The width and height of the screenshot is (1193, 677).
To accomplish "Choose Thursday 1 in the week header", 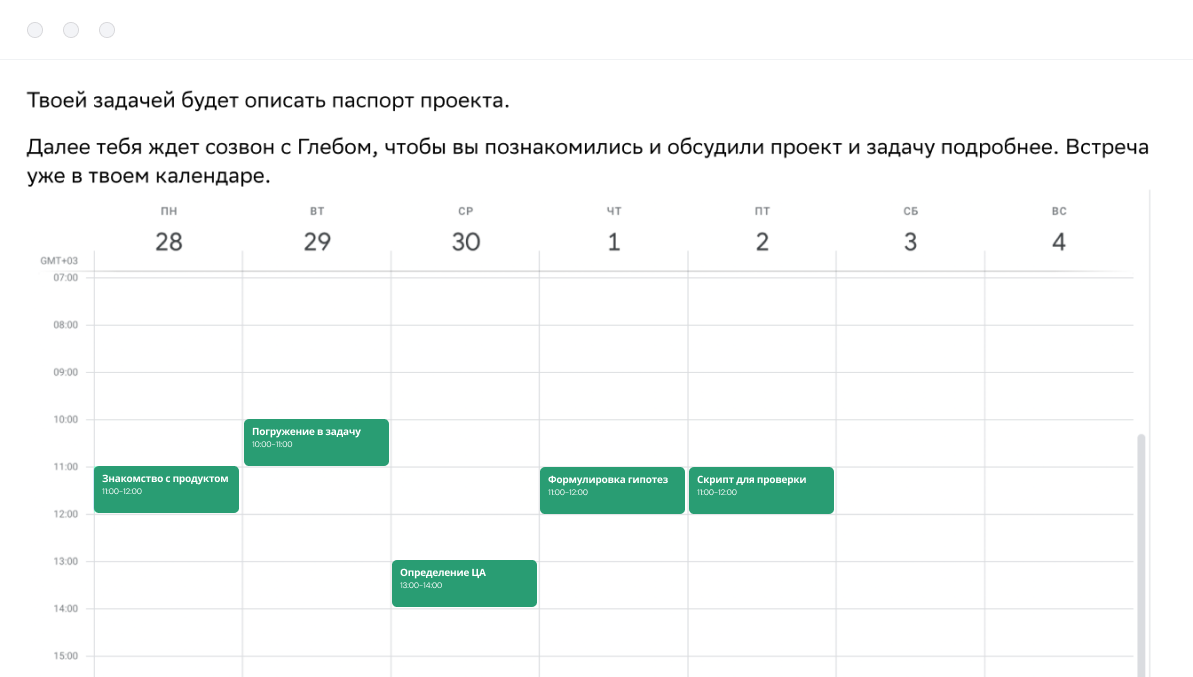I will click(613, 241).
